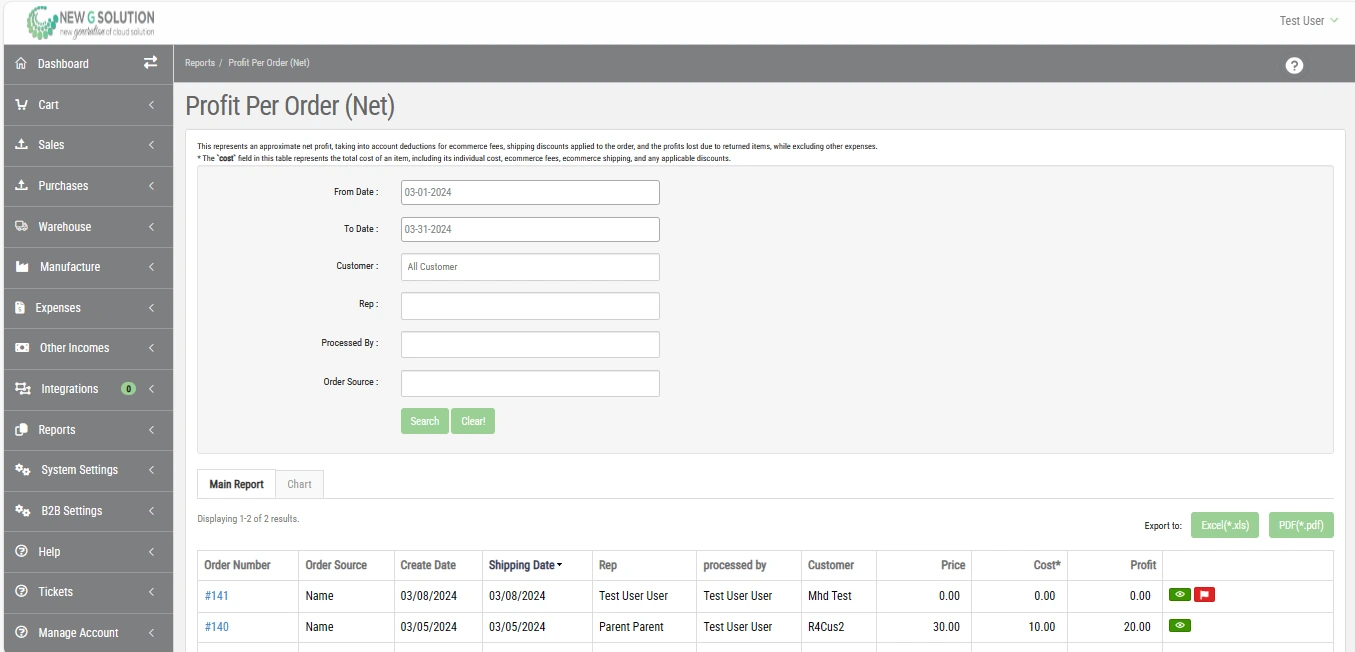The image size is (1355, 652).
Task: Click the 30.00 price value
Action: pos(945,627)
